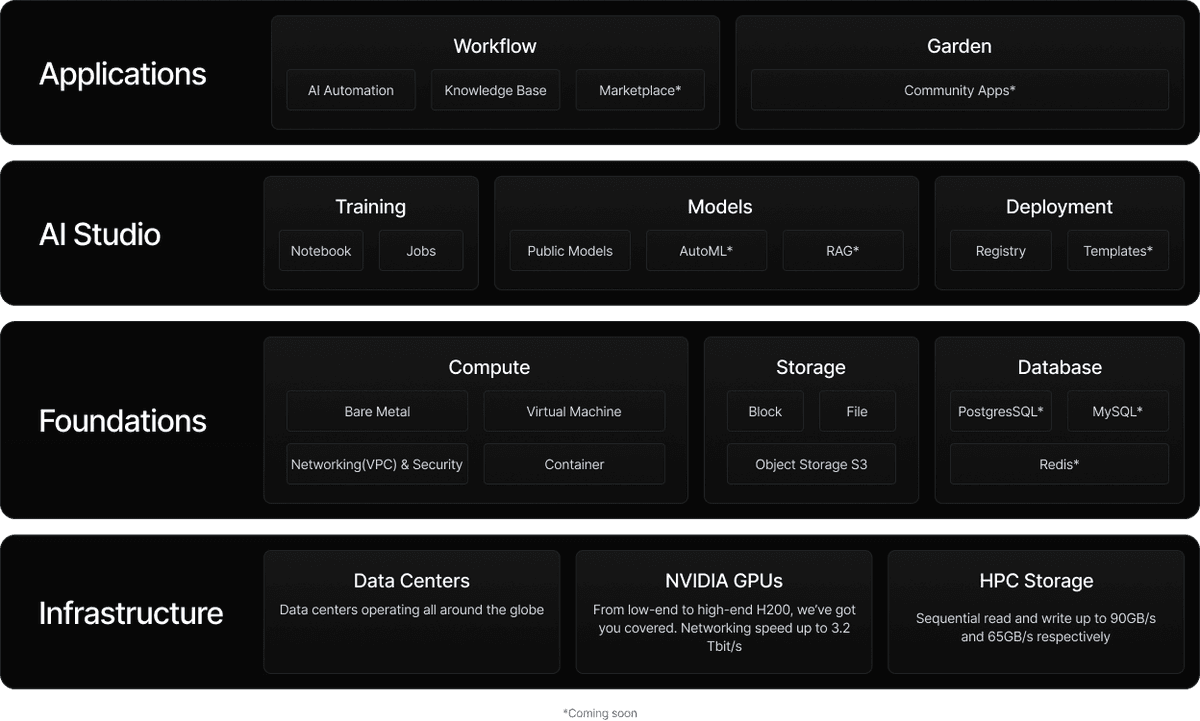
Task: Select Bare Metal compute option
Action: pyautogui.click(x=377, y=411)
